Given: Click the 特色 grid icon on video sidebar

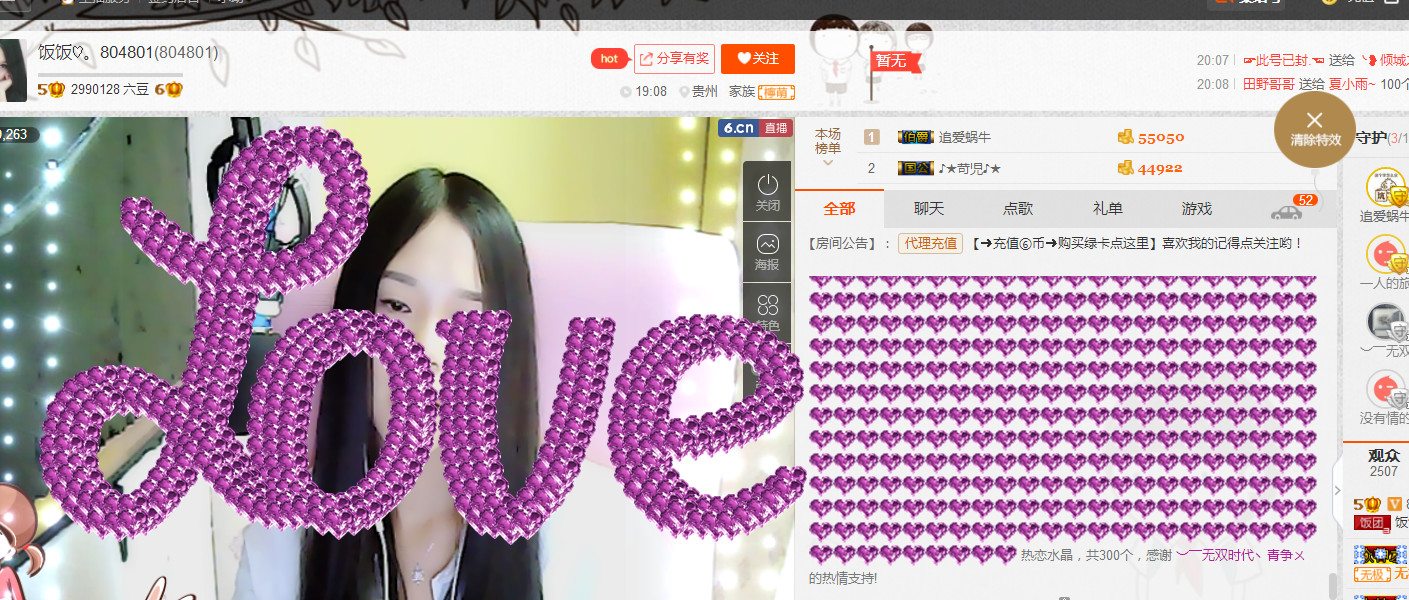Looking at the screenshot, I should pyautogui.click(x=767, y=312).
